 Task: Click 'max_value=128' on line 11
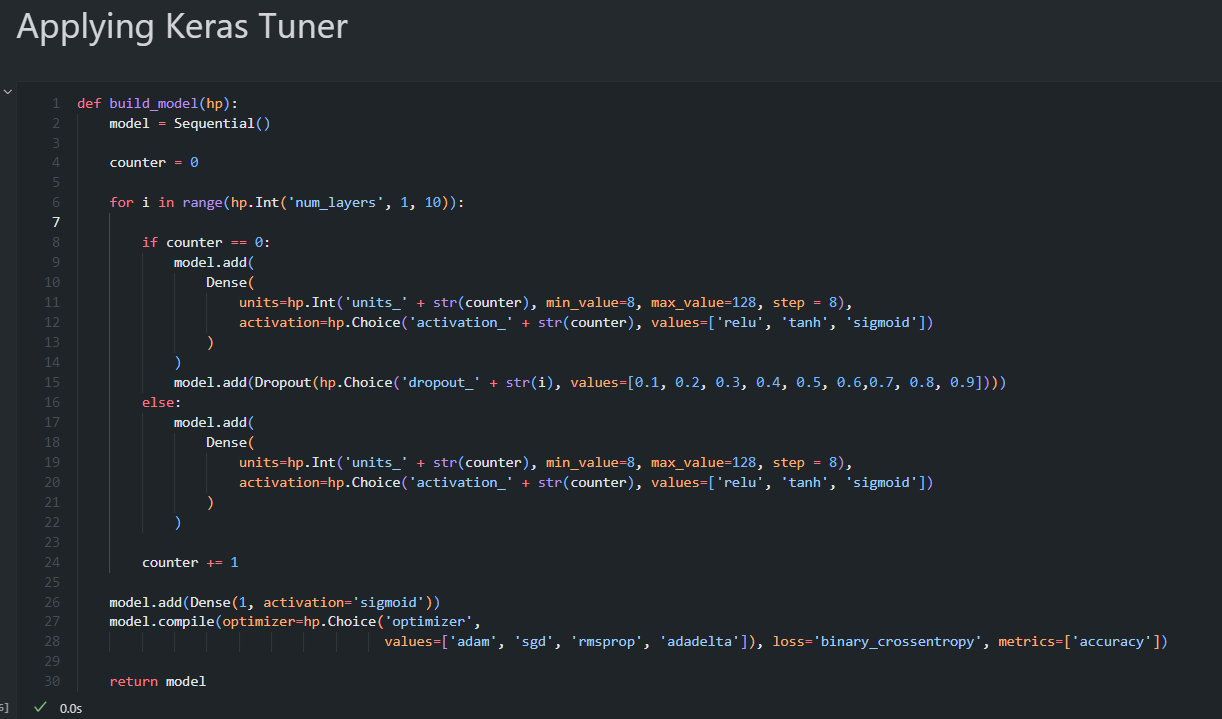tap(703, 302)
